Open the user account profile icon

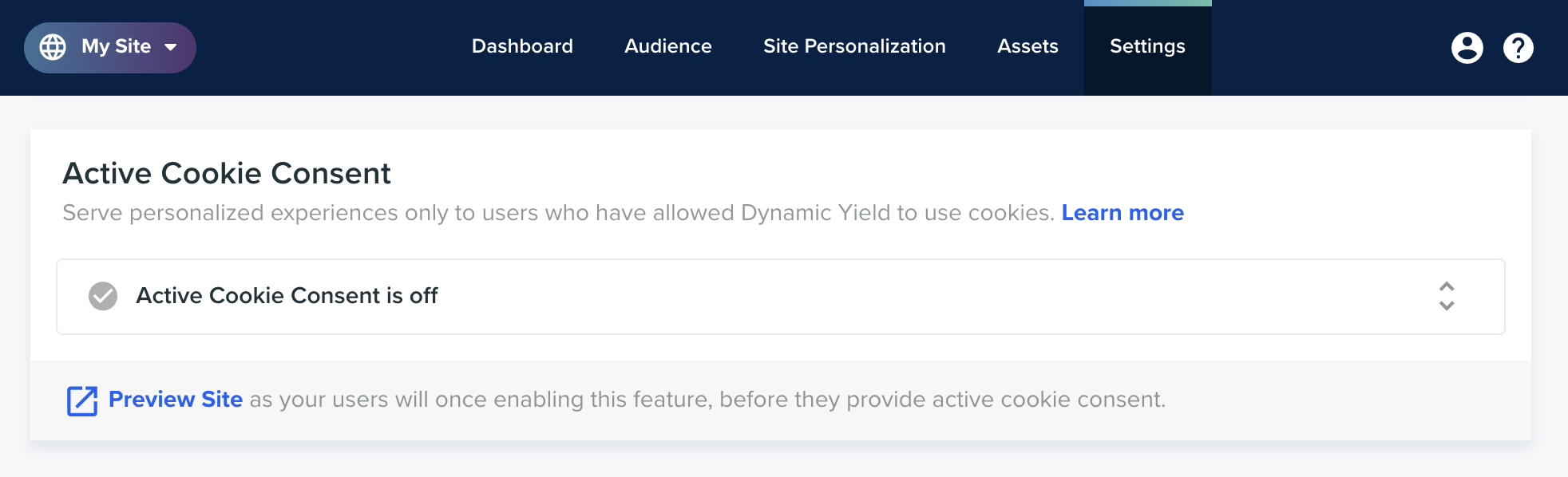(1467, 48)
